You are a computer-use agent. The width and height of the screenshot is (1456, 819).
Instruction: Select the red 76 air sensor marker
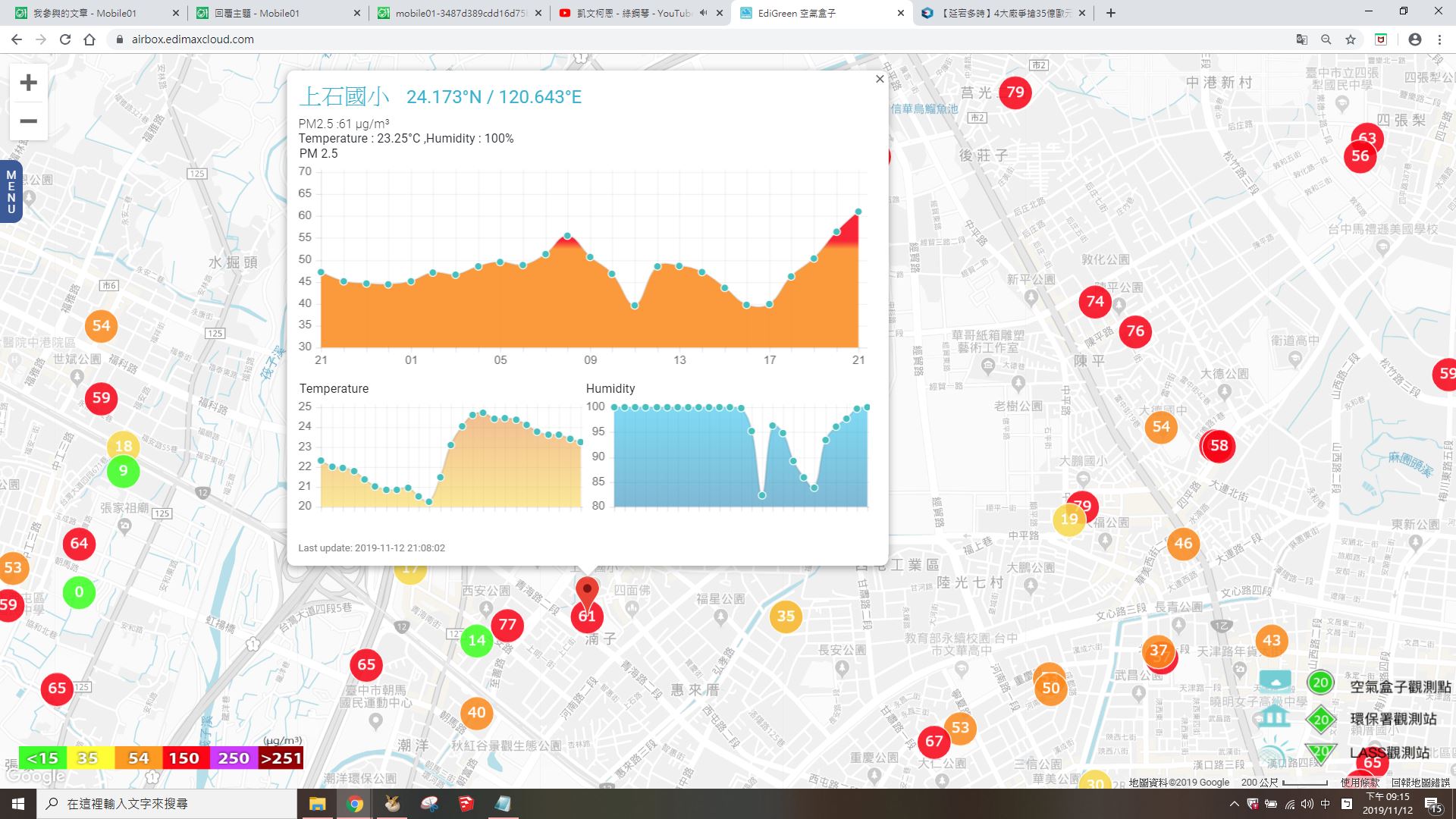pos(1135,331)
